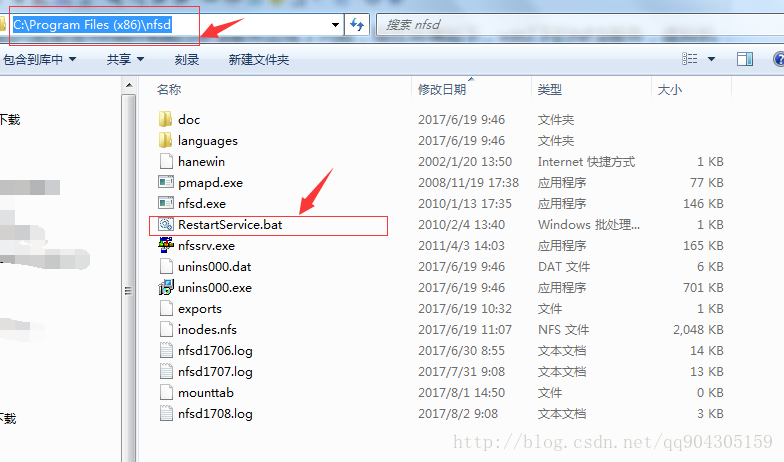Expand the address bar history dropdown
Image resolution: width=784 pixels, height=462 pixels.
point(335,24)
